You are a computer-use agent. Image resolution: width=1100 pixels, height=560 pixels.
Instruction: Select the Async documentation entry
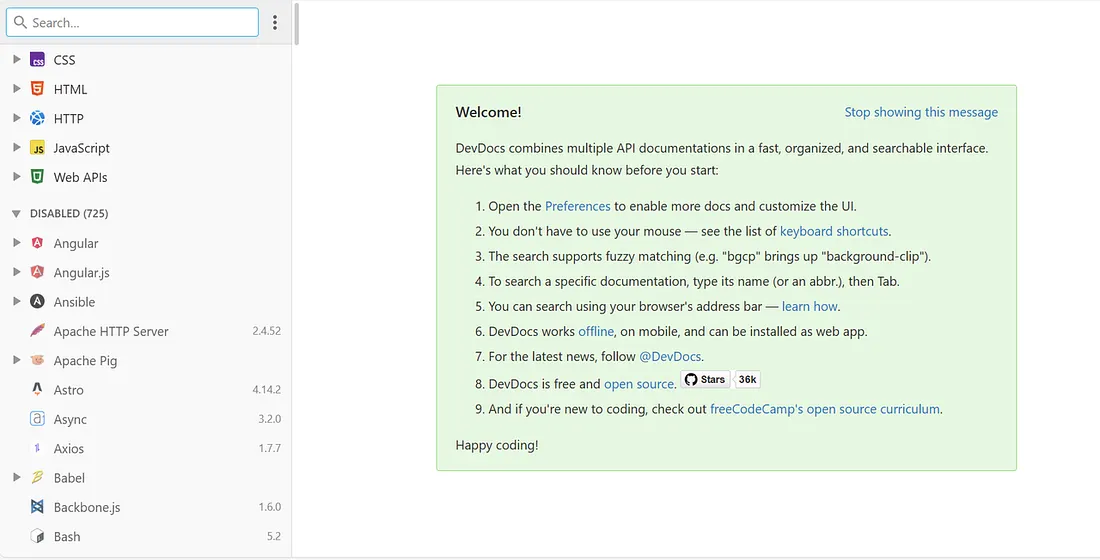tap(146, 419)
